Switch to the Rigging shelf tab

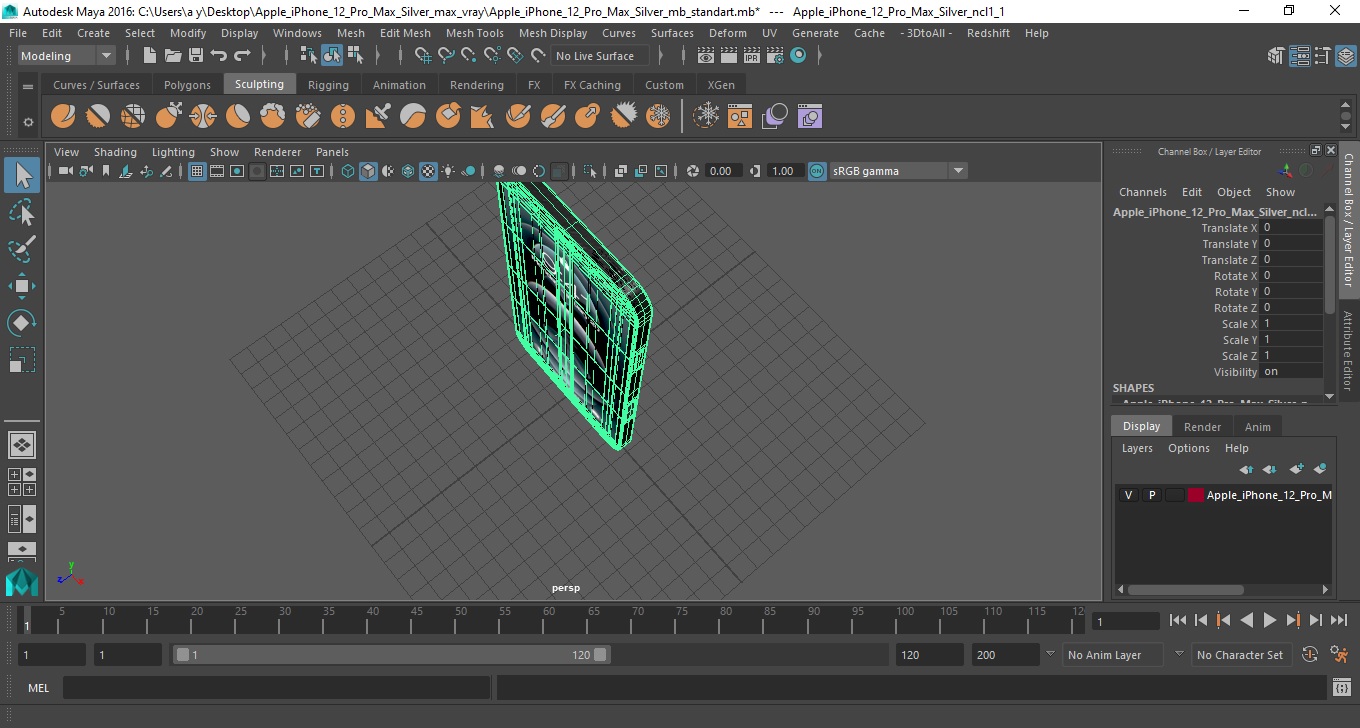tap(328, 85)
